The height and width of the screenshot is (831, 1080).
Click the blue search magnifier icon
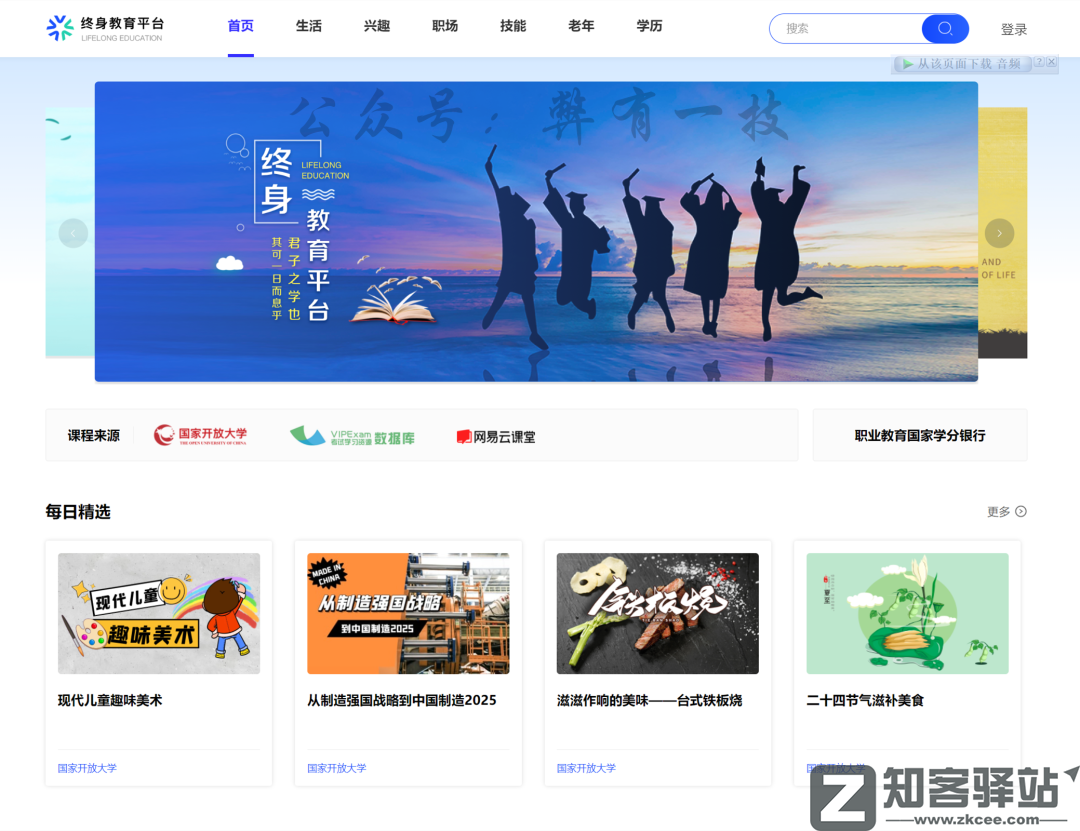(944, 28)
